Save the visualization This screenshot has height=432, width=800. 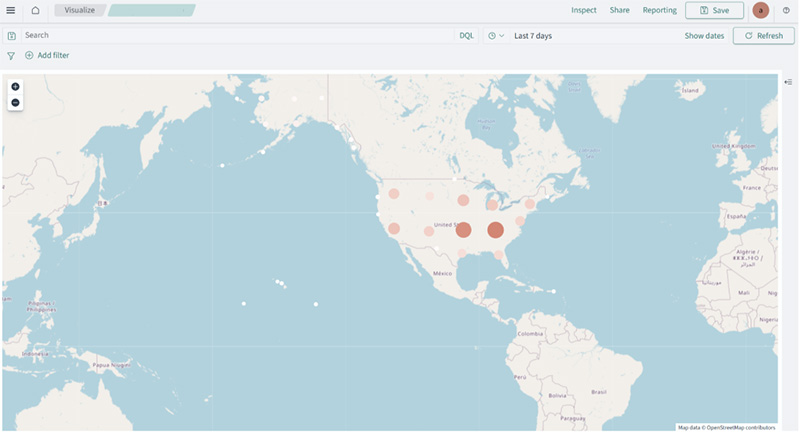[x=714, y=10]
